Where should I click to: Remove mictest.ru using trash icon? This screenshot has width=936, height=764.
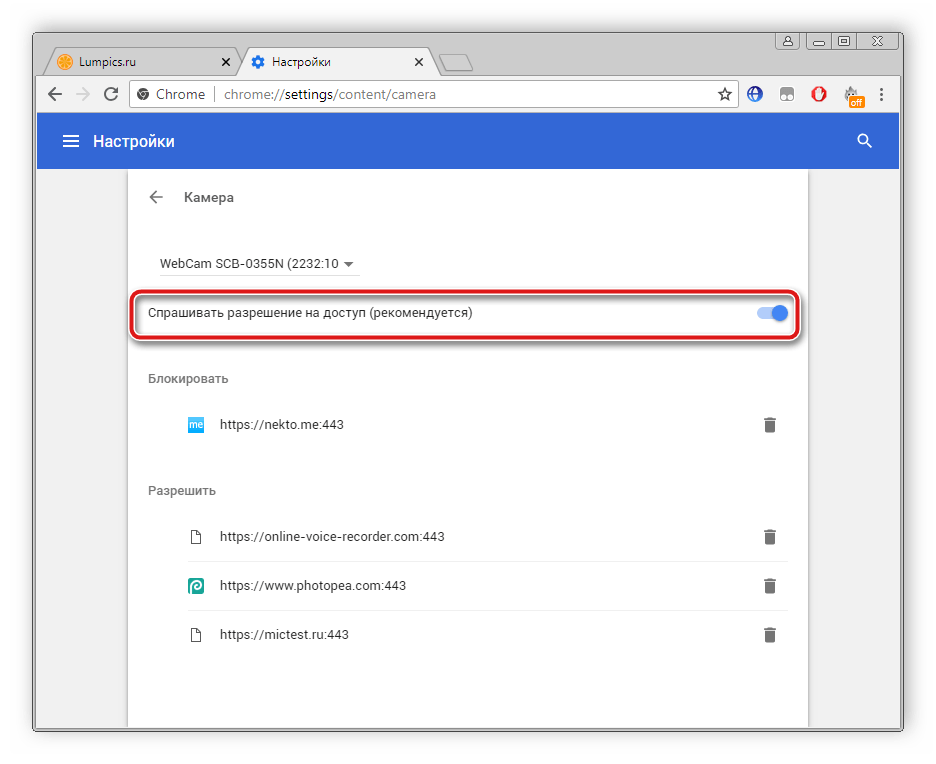pyautogui.click(x=769, y=635)
